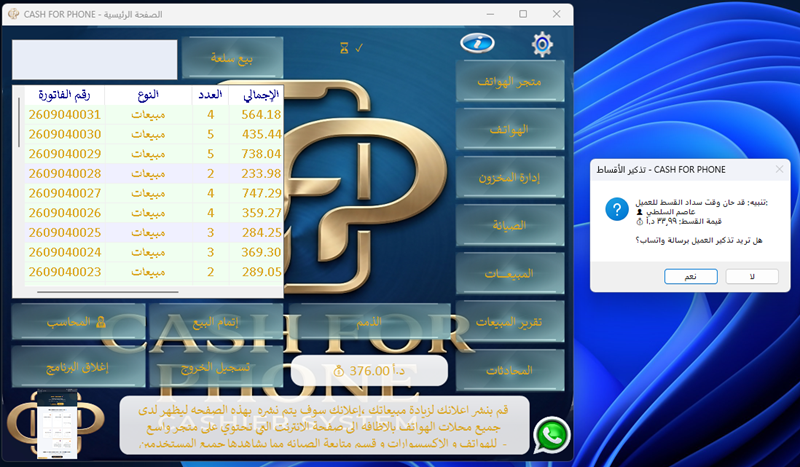Select invoice row 2609040030
This screenshot has height=467, width=800.
(154, 134)
